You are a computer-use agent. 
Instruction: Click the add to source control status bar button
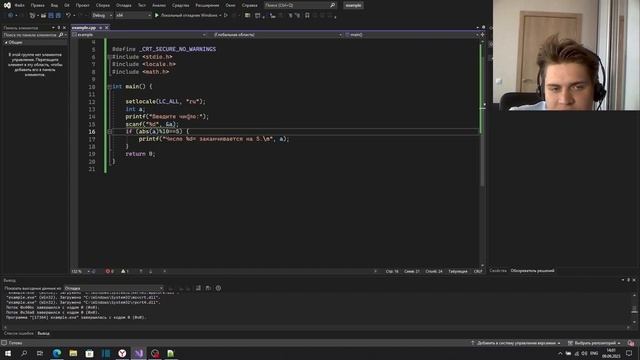pyautogui.click(x=516, y=343)
